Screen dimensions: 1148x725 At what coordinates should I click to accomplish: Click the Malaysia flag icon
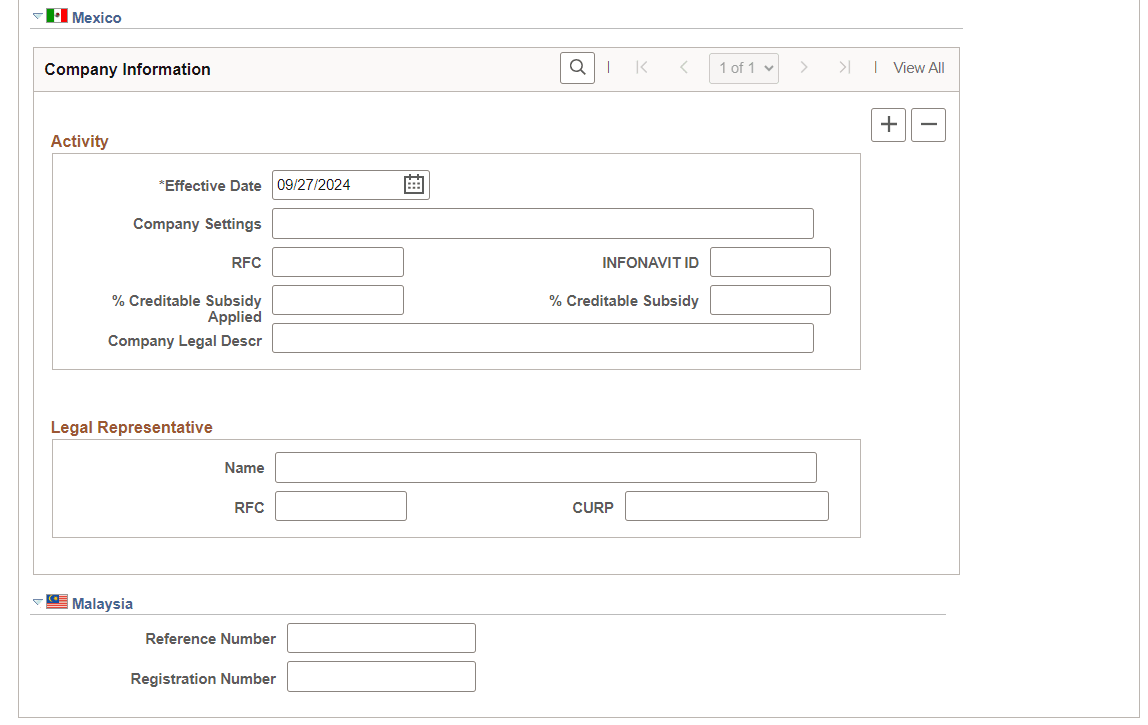pos(57,601)
